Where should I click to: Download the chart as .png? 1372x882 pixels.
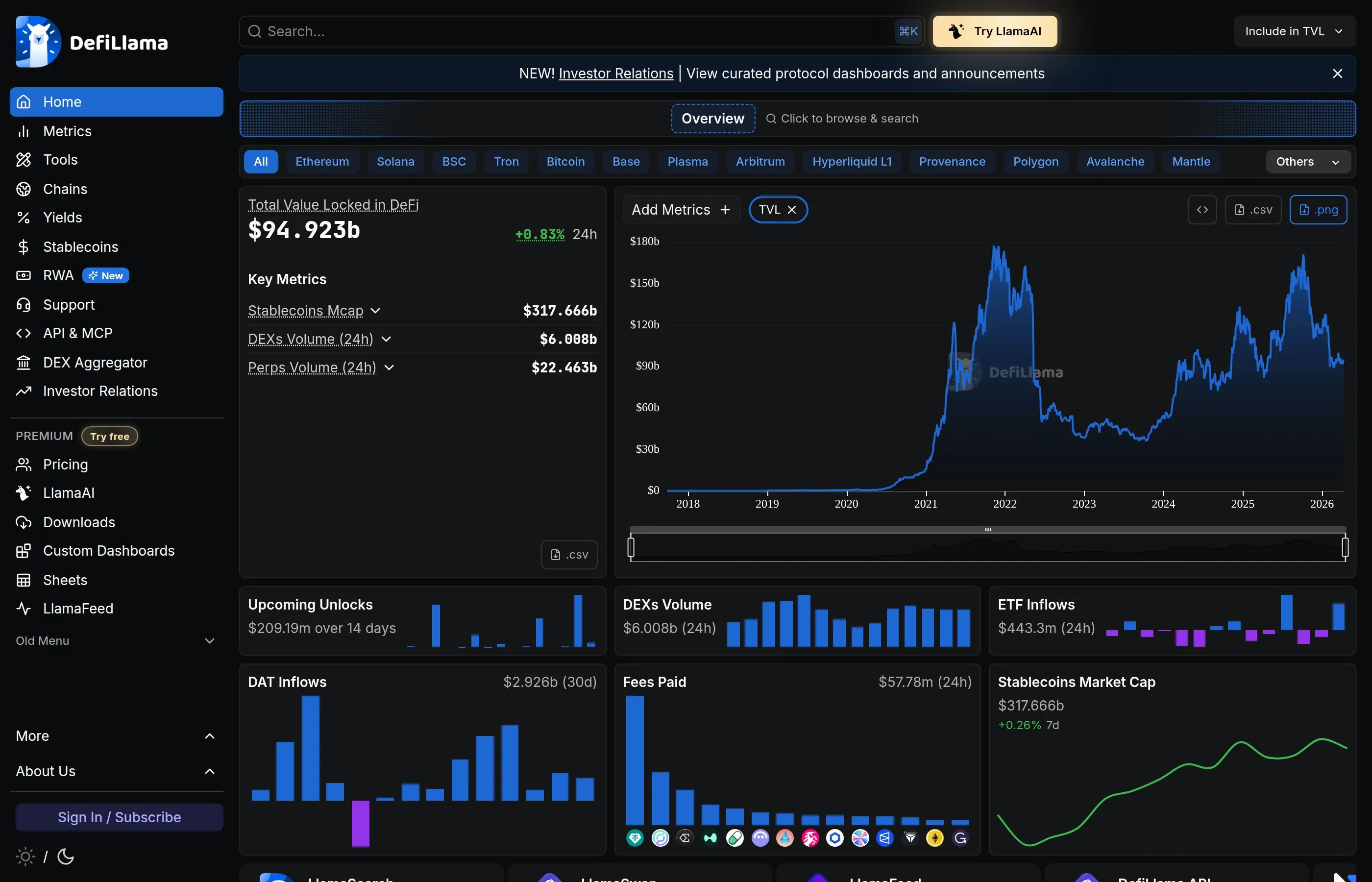tap(1318, 210)
